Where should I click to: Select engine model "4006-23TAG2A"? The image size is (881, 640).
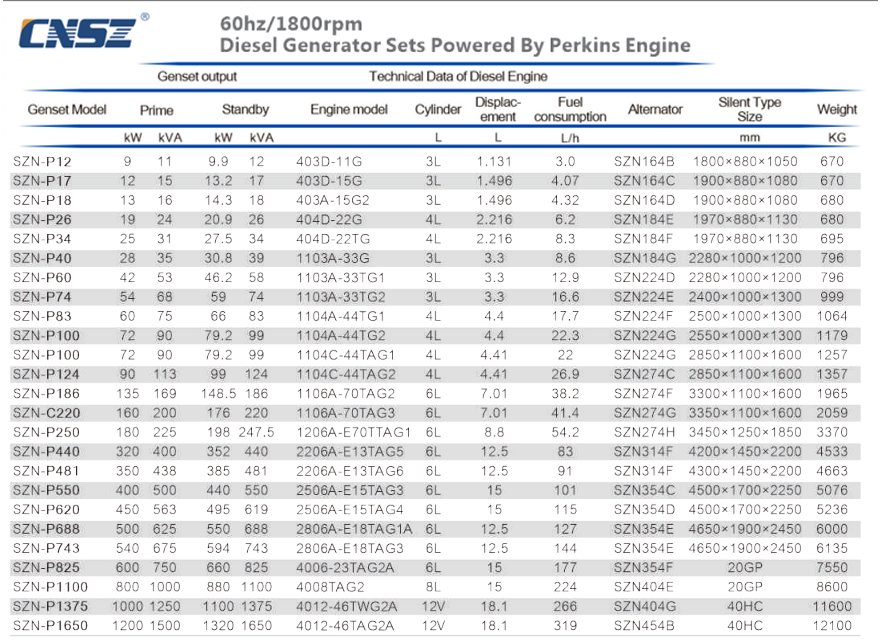(345, 568)
